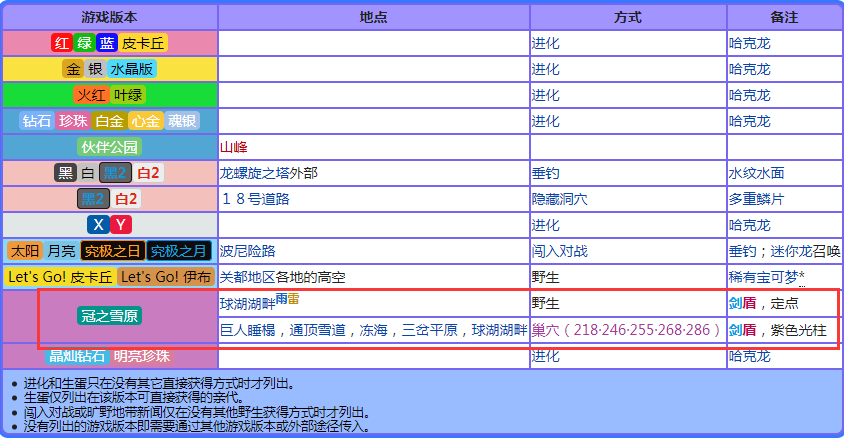Click 迷你龙召唤 in the notes column

(x=805, y=251)
